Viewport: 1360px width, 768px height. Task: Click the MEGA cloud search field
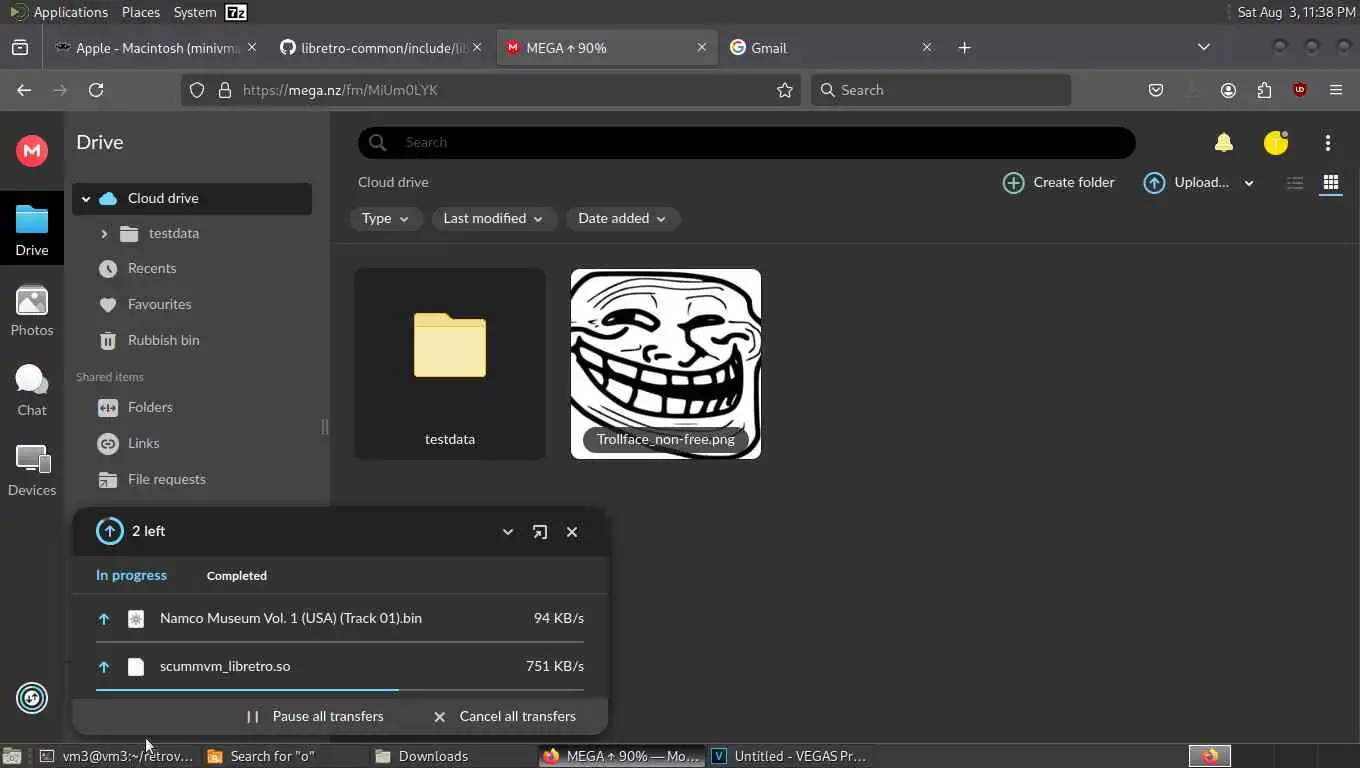(747, 142)
